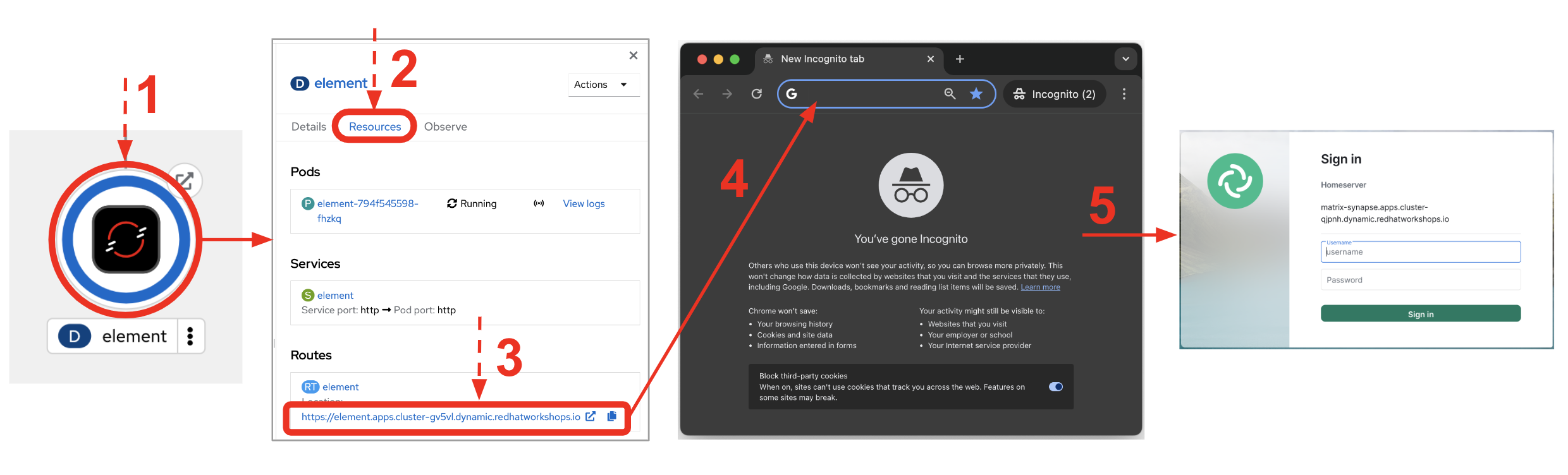This screenshot has width=1568, height=475.
Task: Click the matrix-synapse homeserver address text
Action: [x=1384, y=213]
